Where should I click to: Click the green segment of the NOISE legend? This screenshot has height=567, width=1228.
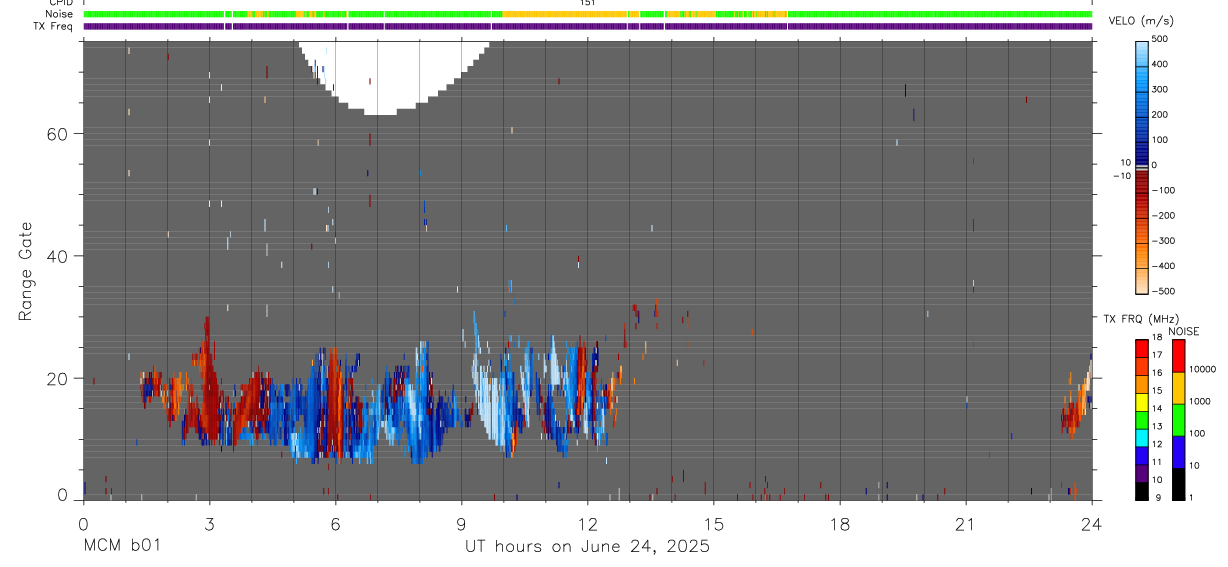point(1178,420)
